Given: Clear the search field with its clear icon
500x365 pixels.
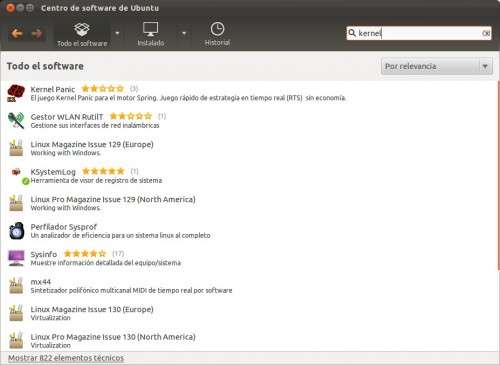Looking at the screenshot, I should pos(486,33).
